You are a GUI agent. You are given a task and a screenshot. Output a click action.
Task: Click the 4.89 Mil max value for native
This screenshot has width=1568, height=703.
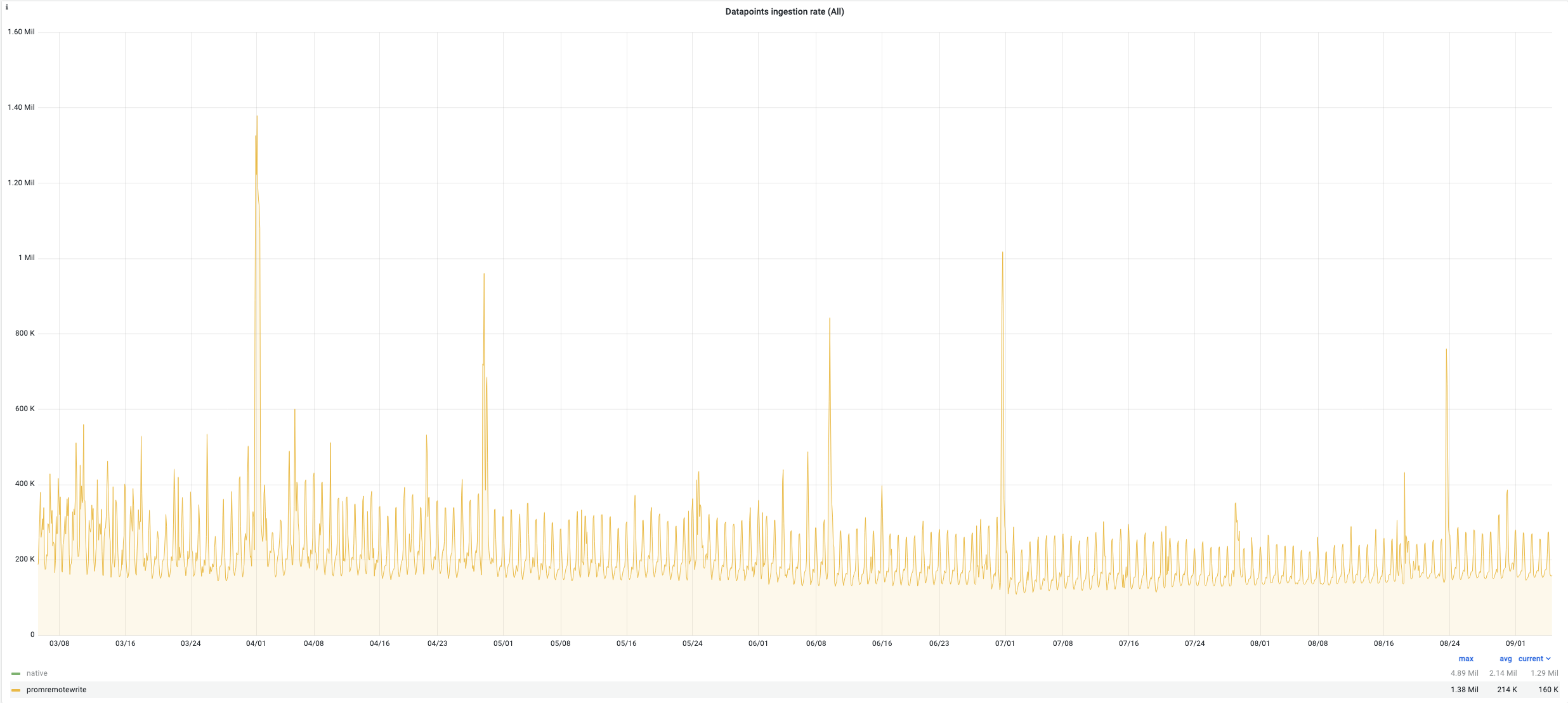(1464, 674)
